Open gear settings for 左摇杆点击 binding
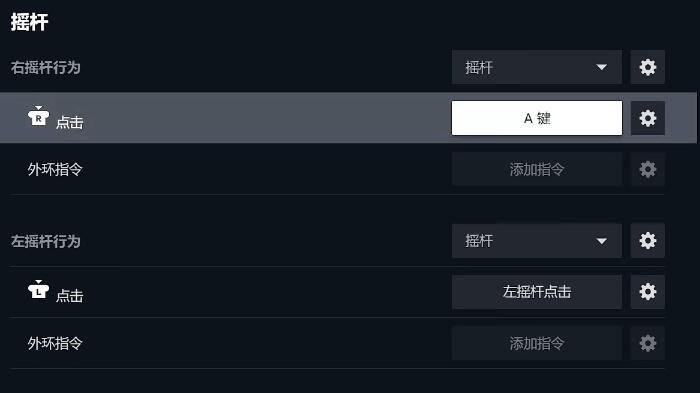 tap(647, 292)
